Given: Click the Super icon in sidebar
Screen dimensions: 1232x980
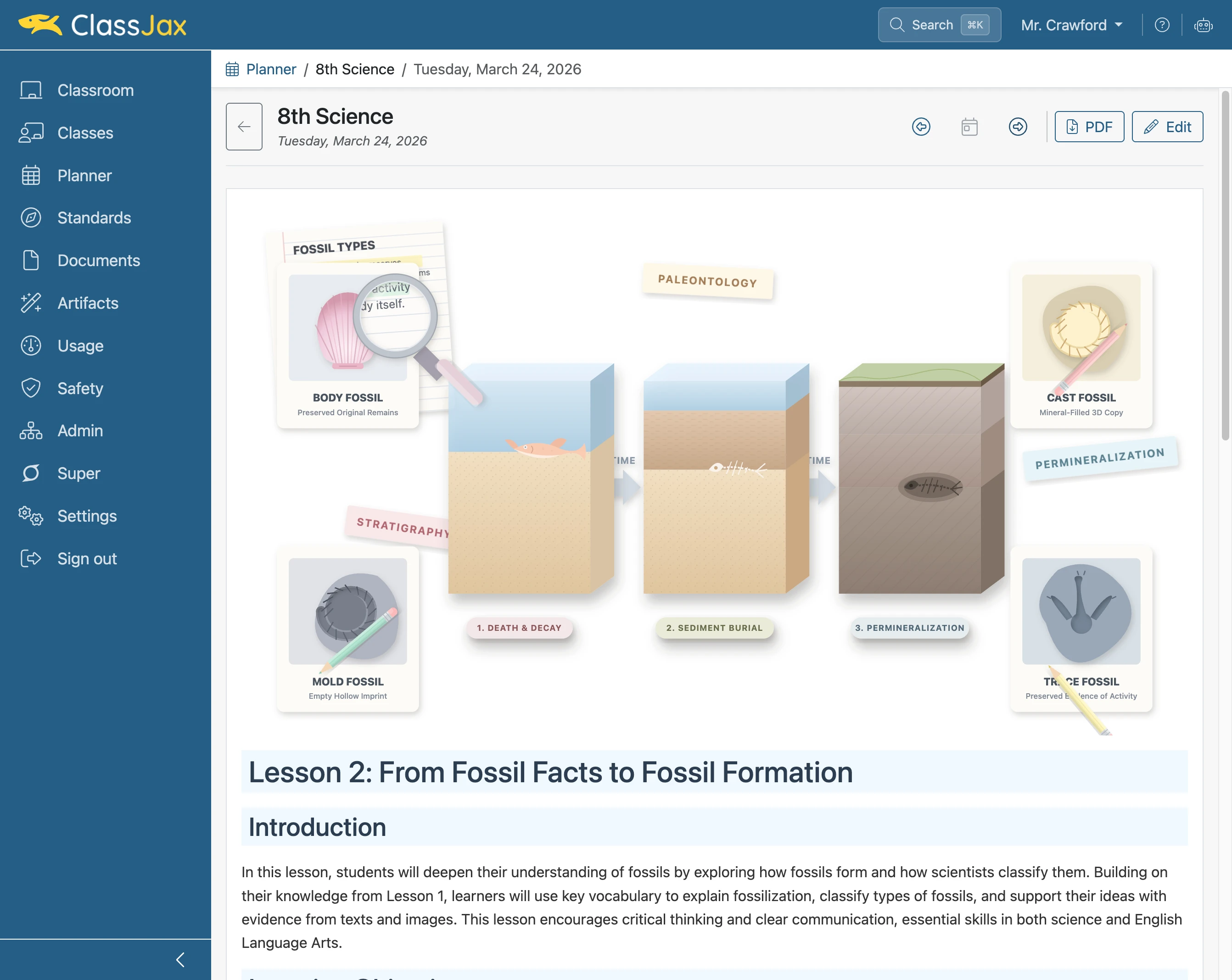Looking at the screenshot, I should tap(31, 473).
